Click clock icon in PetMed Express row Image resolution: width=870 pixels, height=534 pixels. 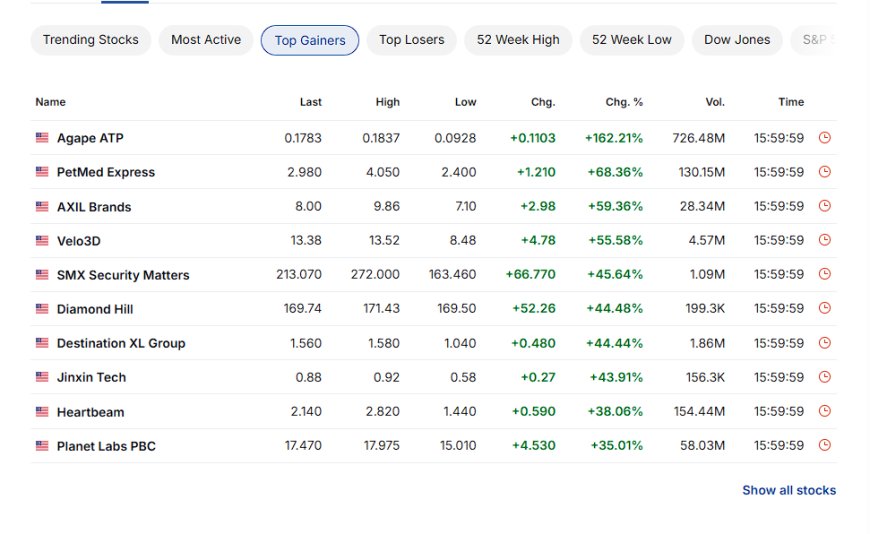click(825, 172)
